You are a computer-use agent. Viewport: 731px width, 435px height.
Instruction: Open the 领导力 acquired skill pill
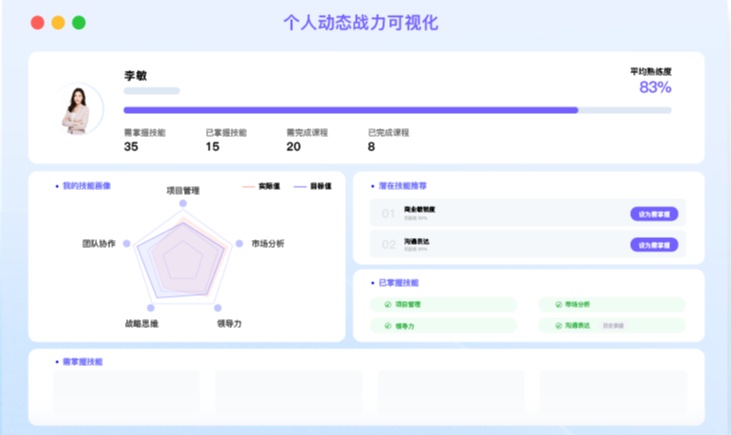443,325
